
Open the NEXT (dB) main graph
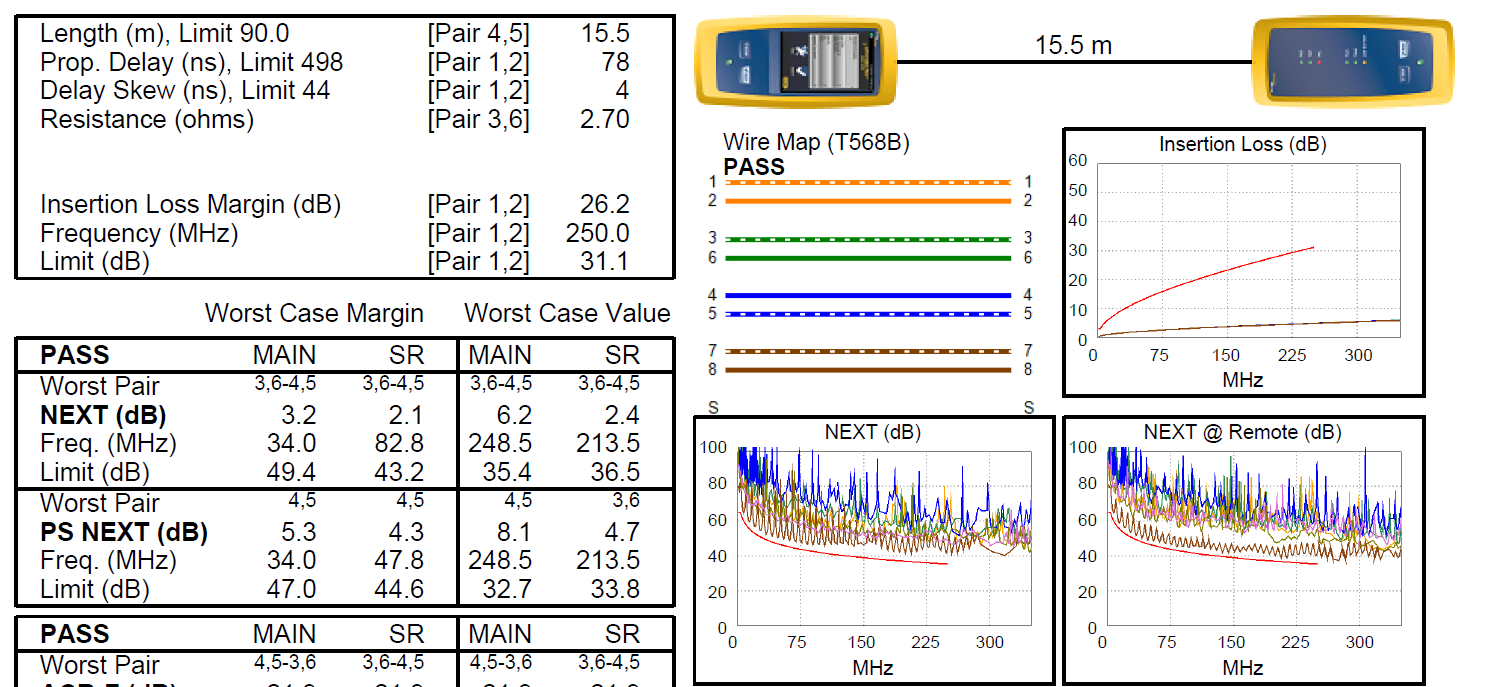pyautogui.click(x=874, y=550)
